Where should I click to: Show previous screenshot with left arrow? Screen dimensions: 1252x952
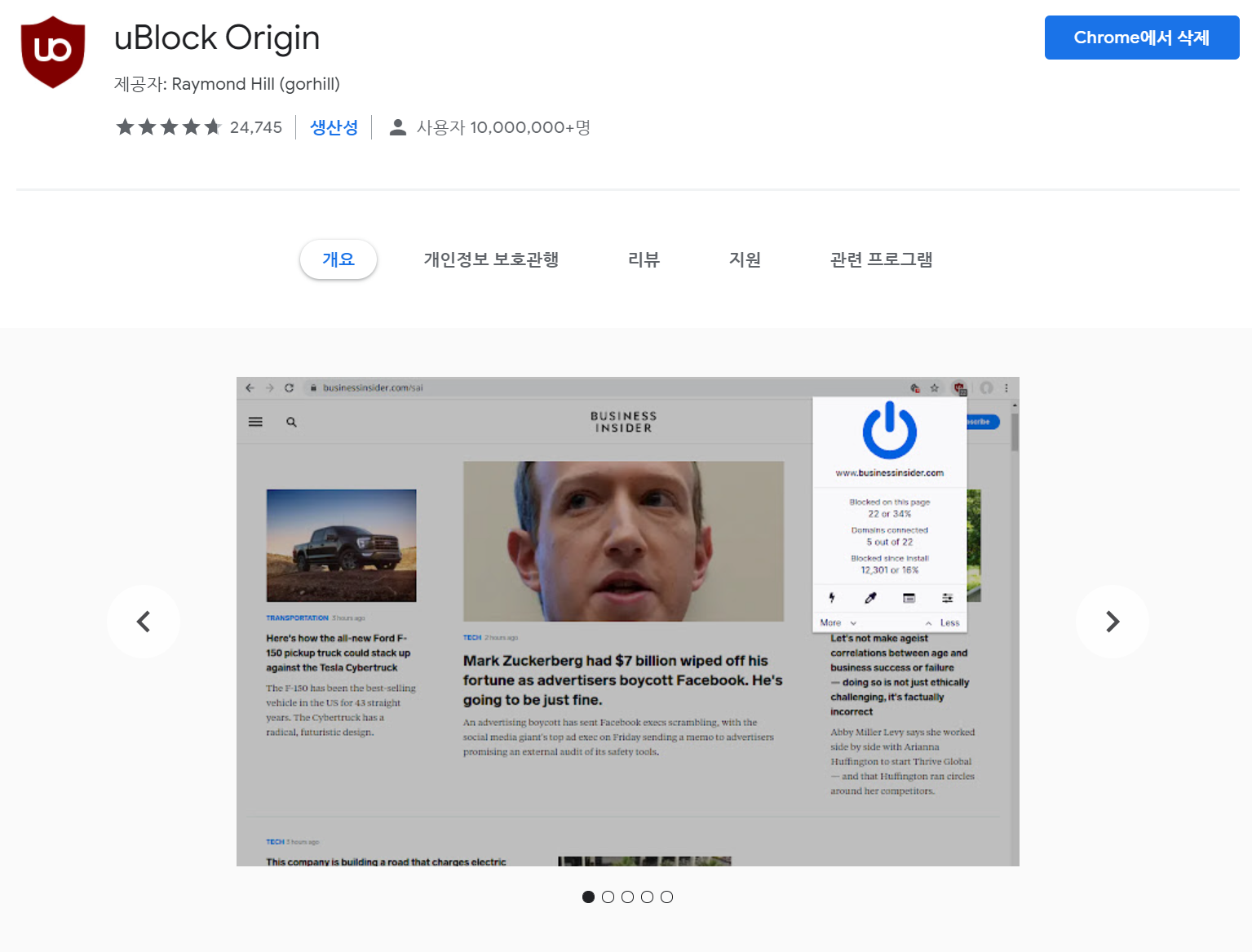point(144,622)
